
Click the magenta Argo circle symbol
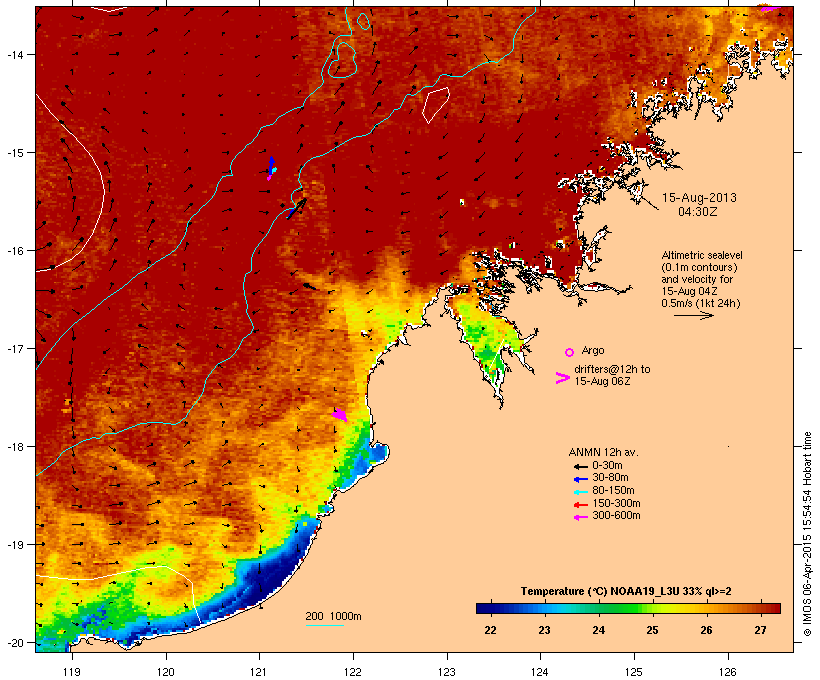[570, 352]
